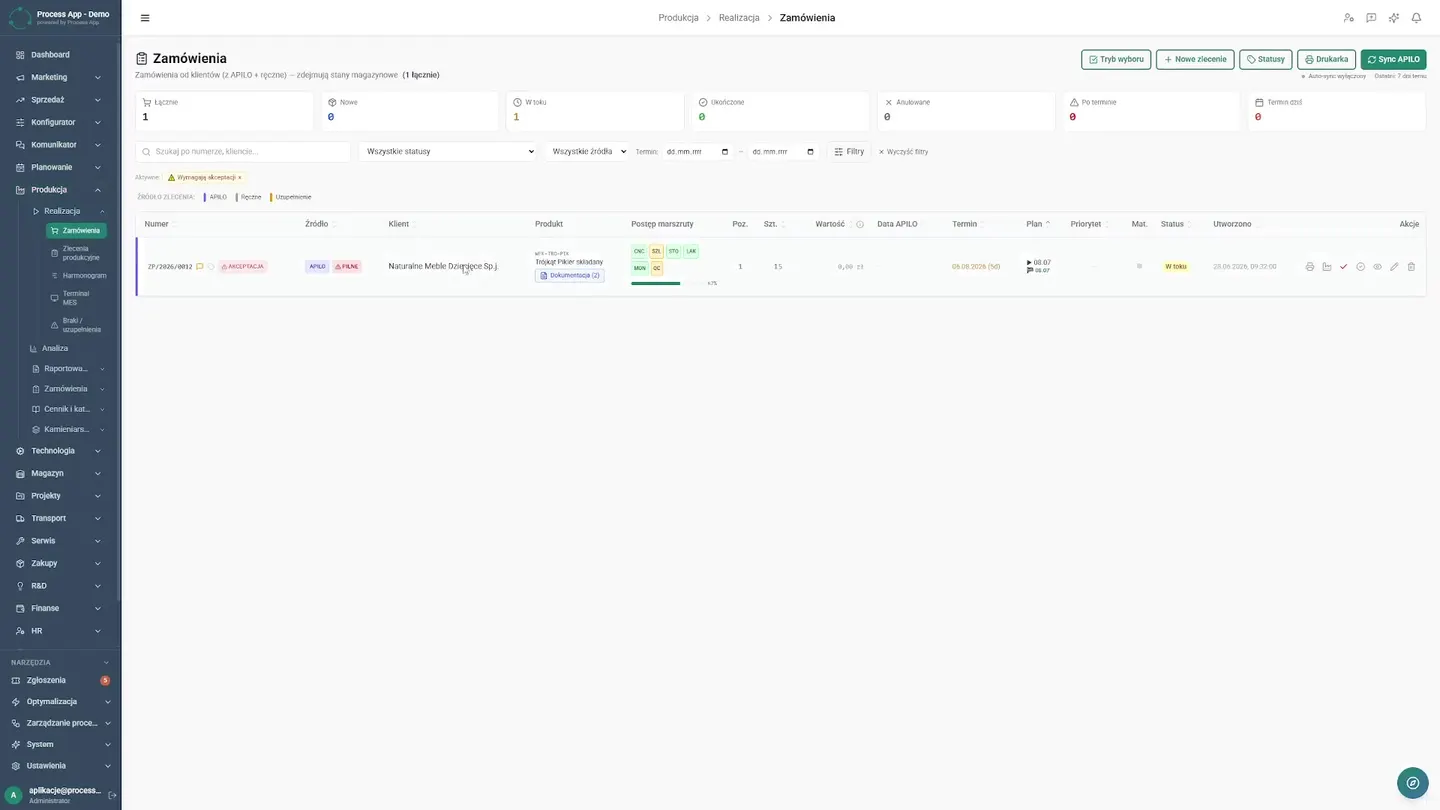Open the feedback message icon in the header

1371,18
